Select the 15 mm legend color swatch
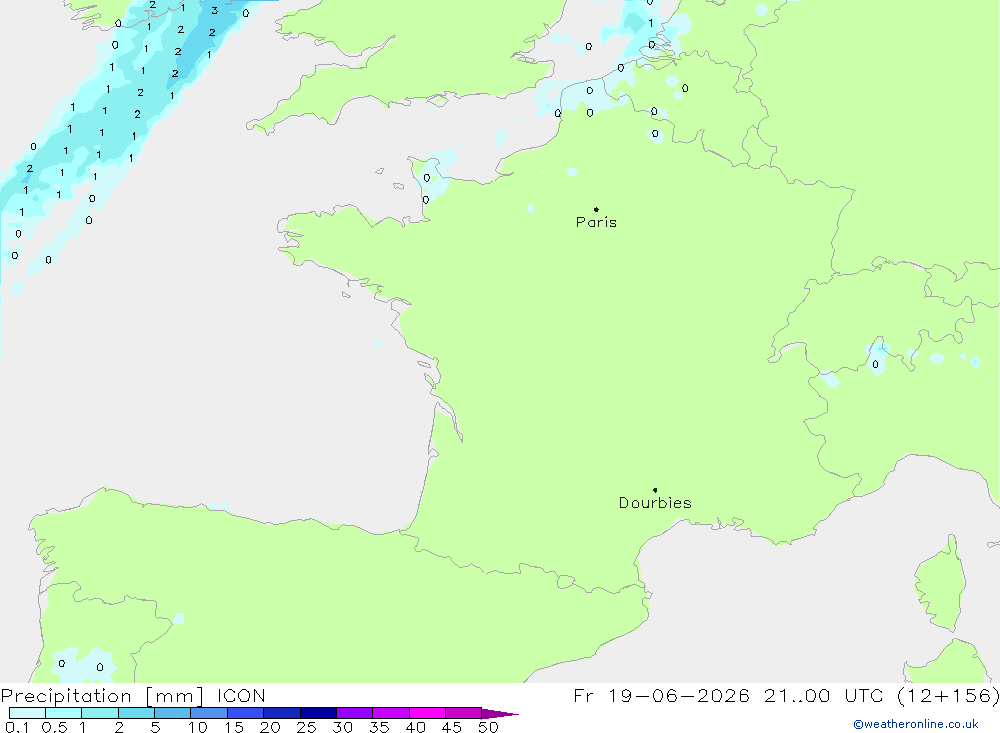 (245, 713)
